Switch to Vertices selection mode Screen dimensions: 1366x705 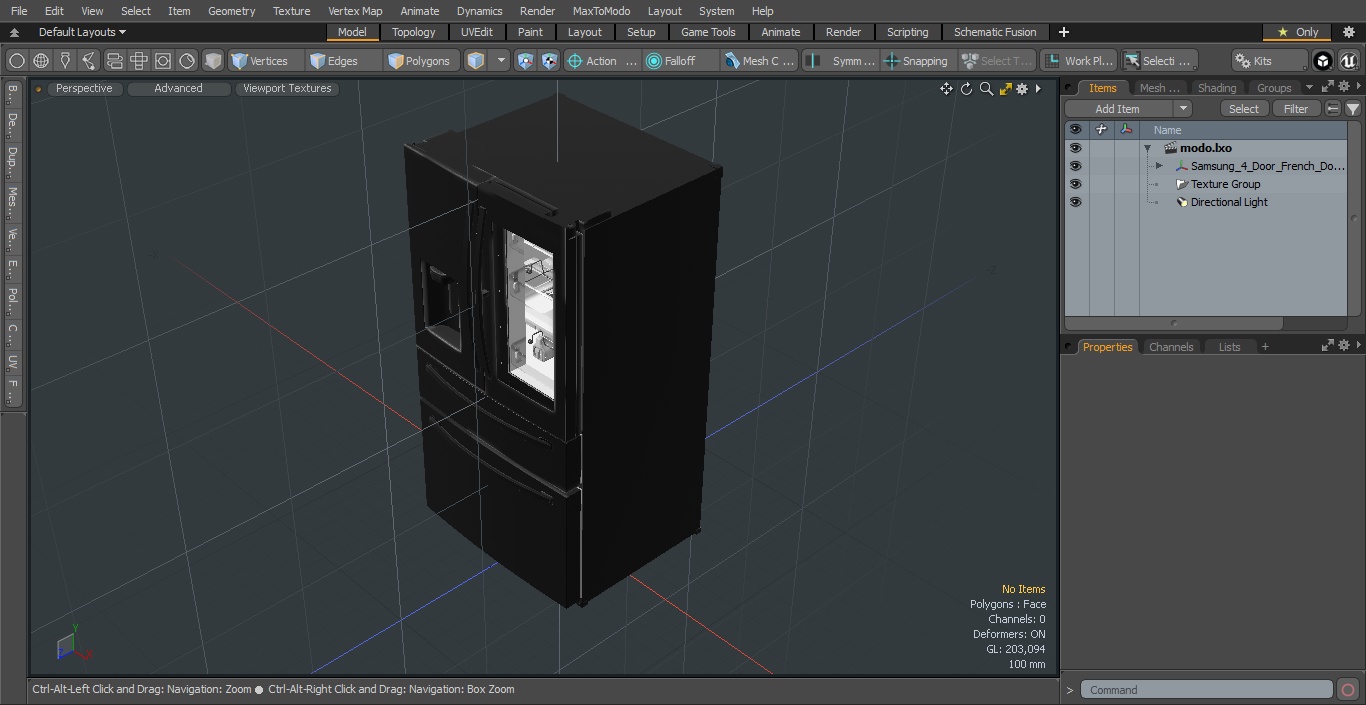coord(265,61)
